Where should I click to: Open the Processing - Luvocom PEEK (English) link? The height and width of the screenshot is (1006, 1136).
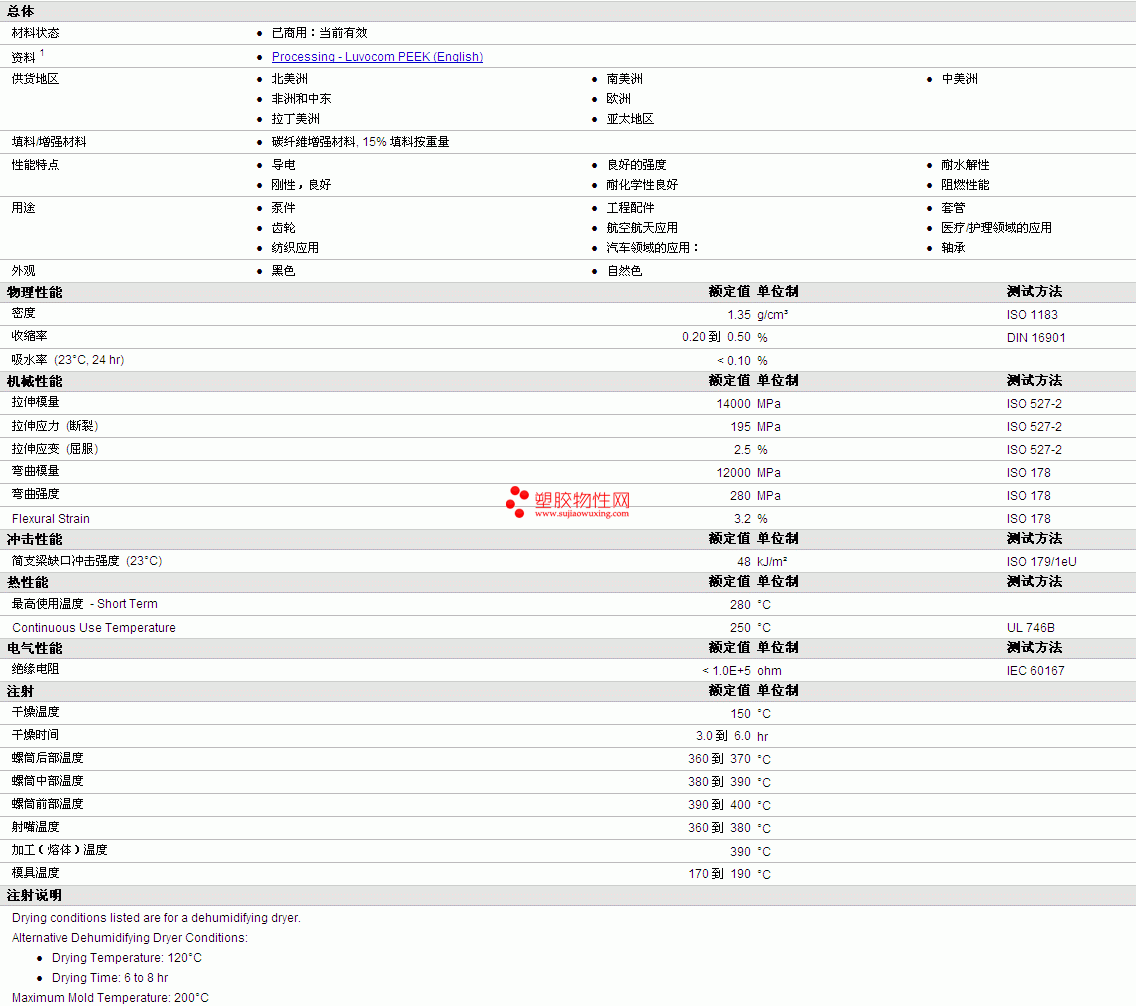[377, 56]
